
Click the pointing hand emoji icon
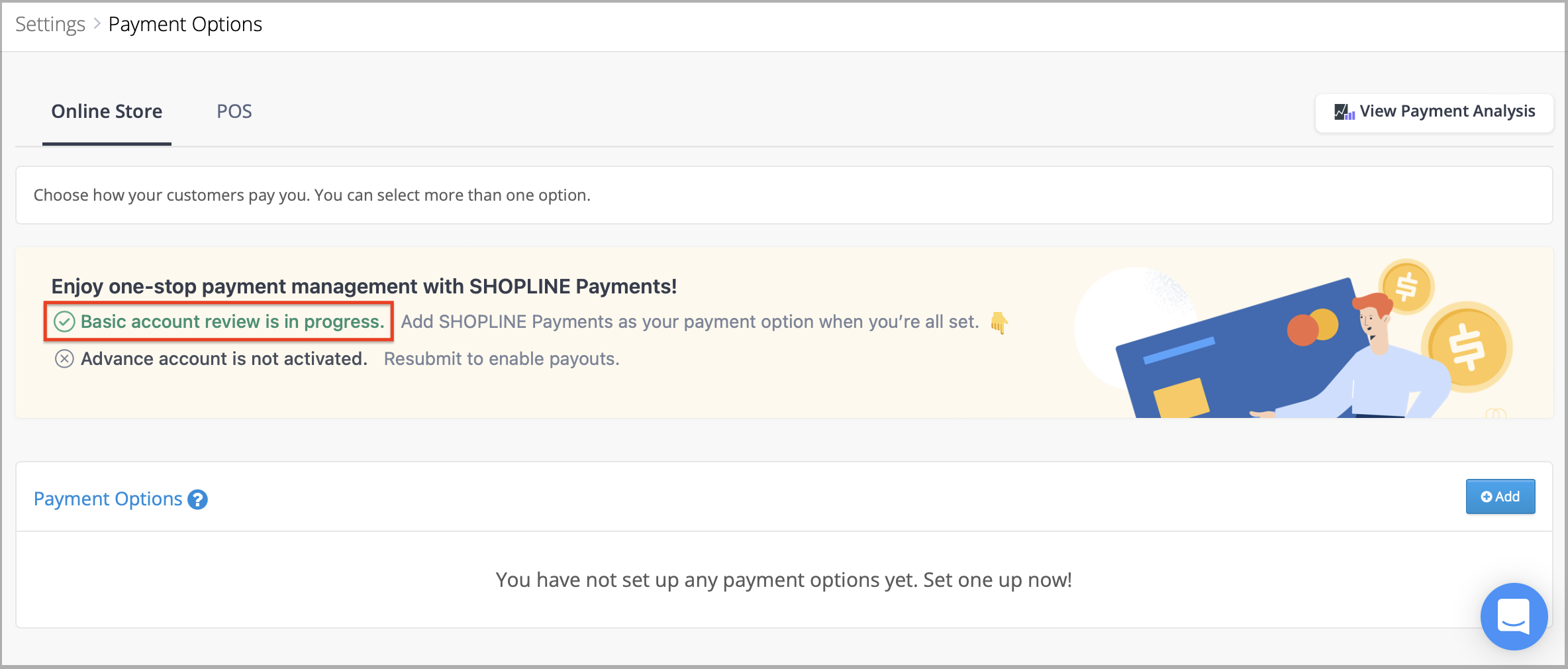999,323
